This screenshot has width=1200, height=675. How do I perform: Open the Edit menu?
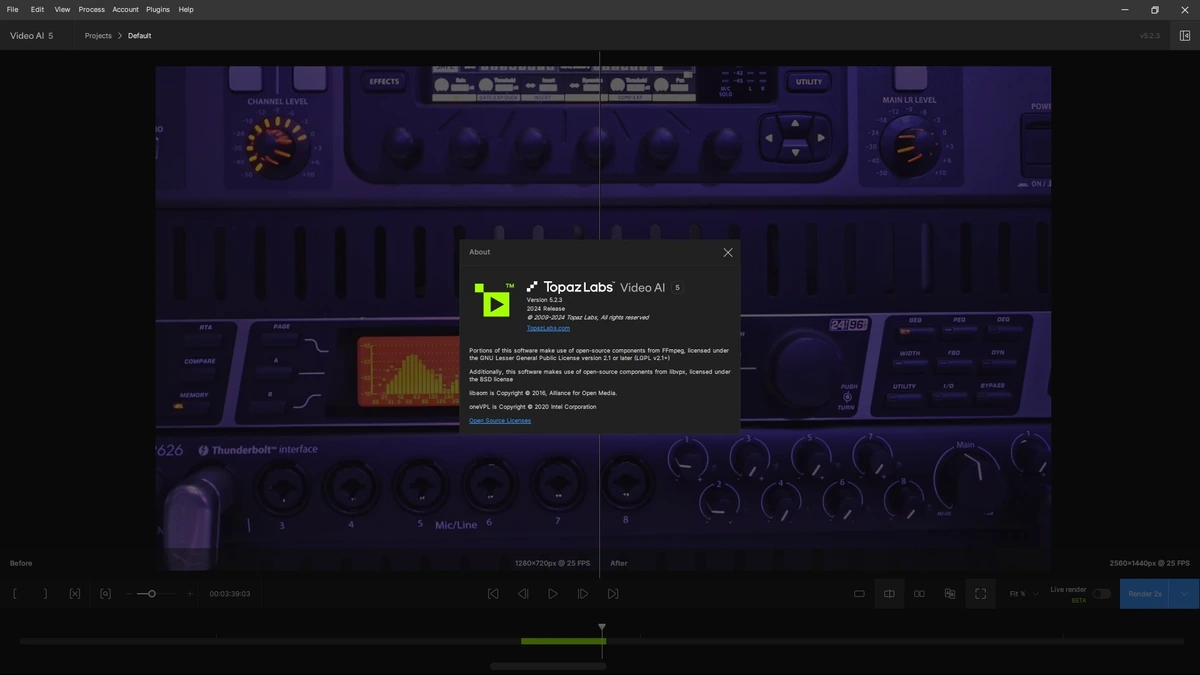click(37, 9)
